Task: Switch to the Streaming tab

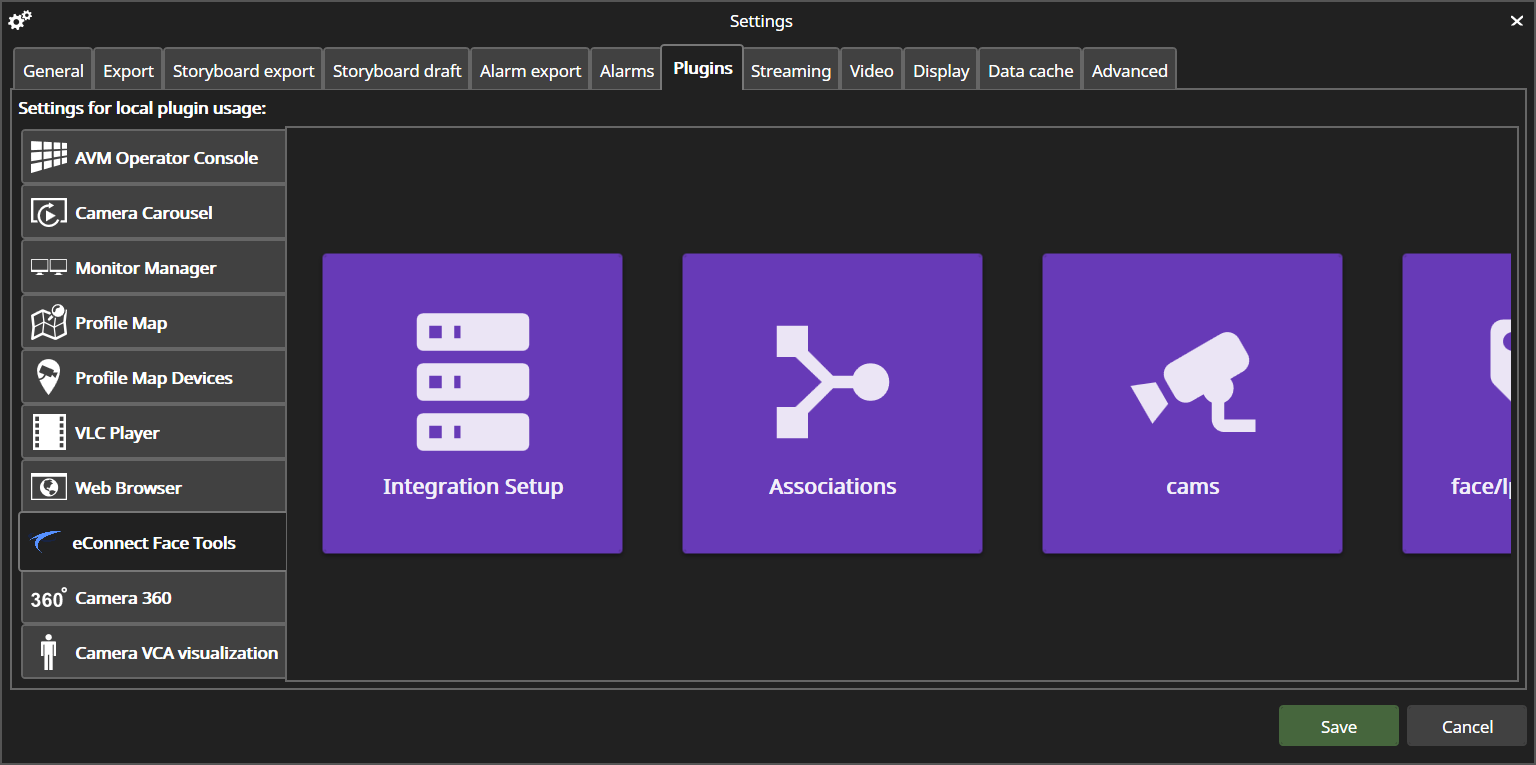Action: pyautogui.click(x=790, y=70)
